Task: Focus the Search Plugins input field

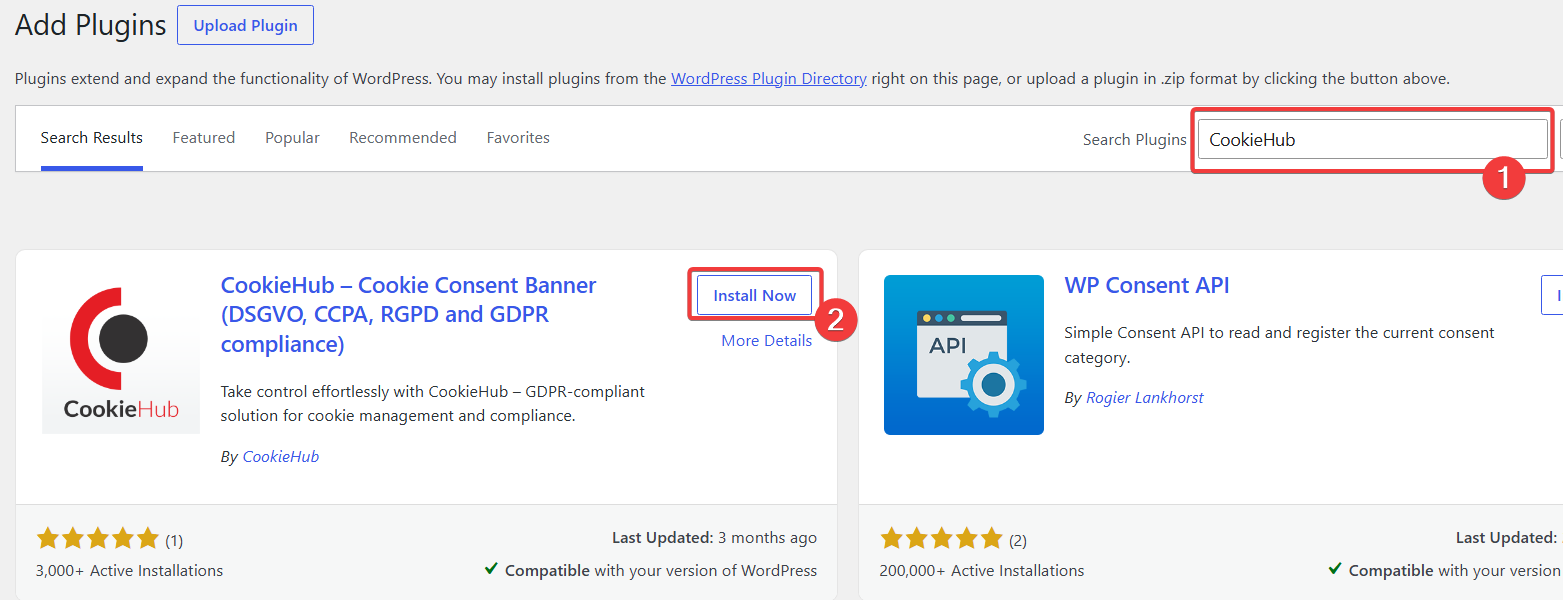Action: tap(1372, 139)
